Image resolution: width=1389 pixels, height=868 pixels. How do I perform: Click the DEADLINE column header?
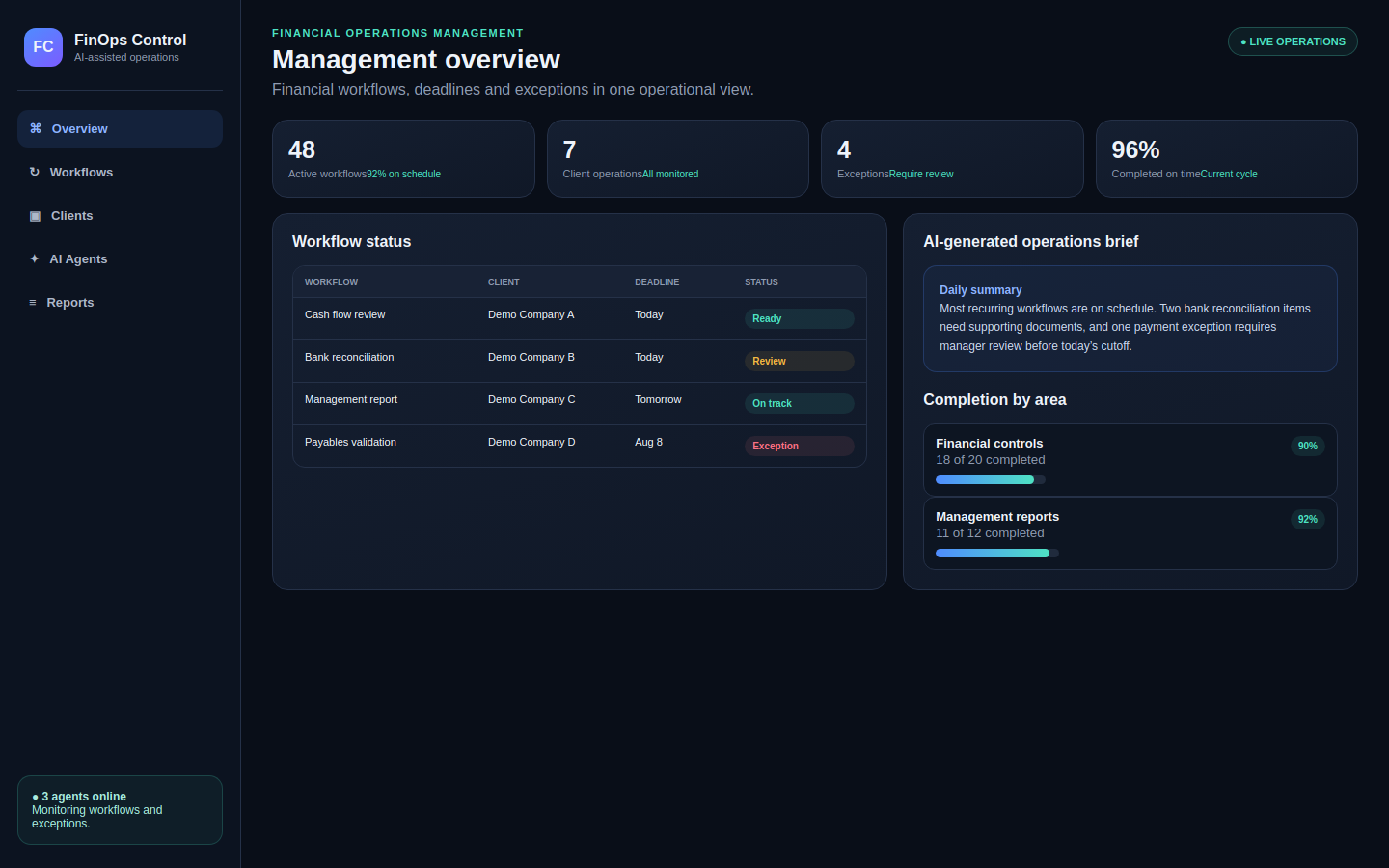tap(657, 282)
